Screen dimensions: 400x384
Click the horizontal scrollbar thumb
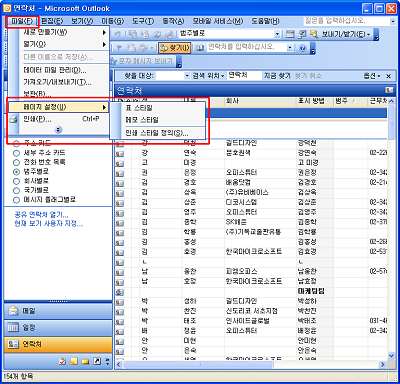pos(198,364)
